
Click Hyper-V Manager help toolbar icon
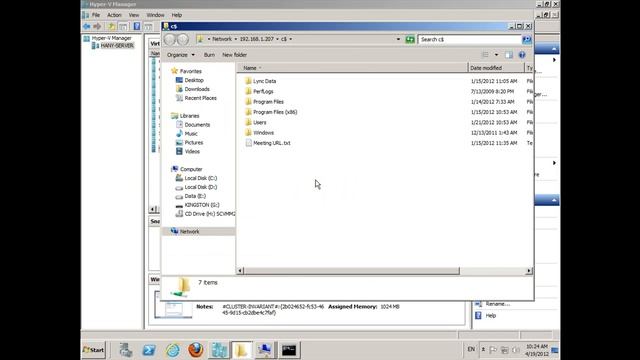137,27
